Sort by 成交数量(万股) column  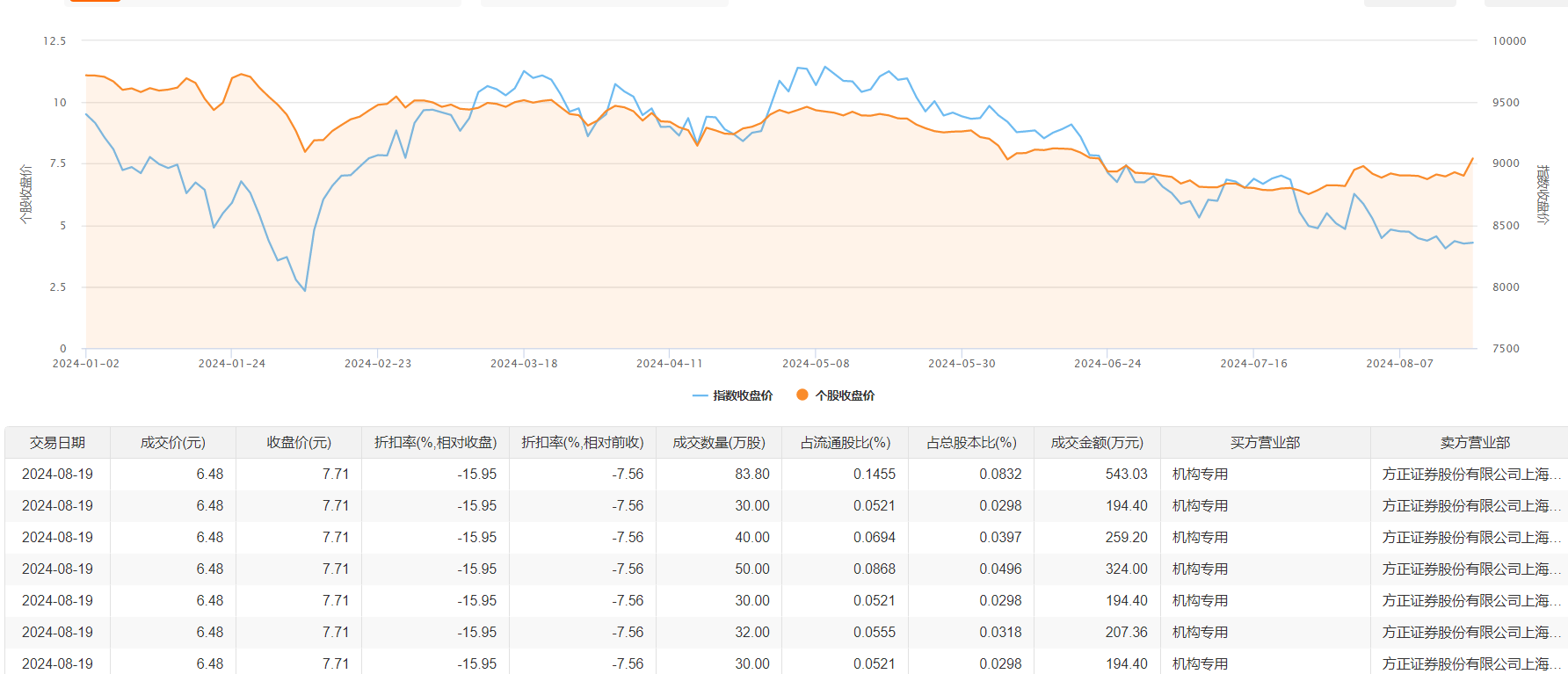click(719, 443)
